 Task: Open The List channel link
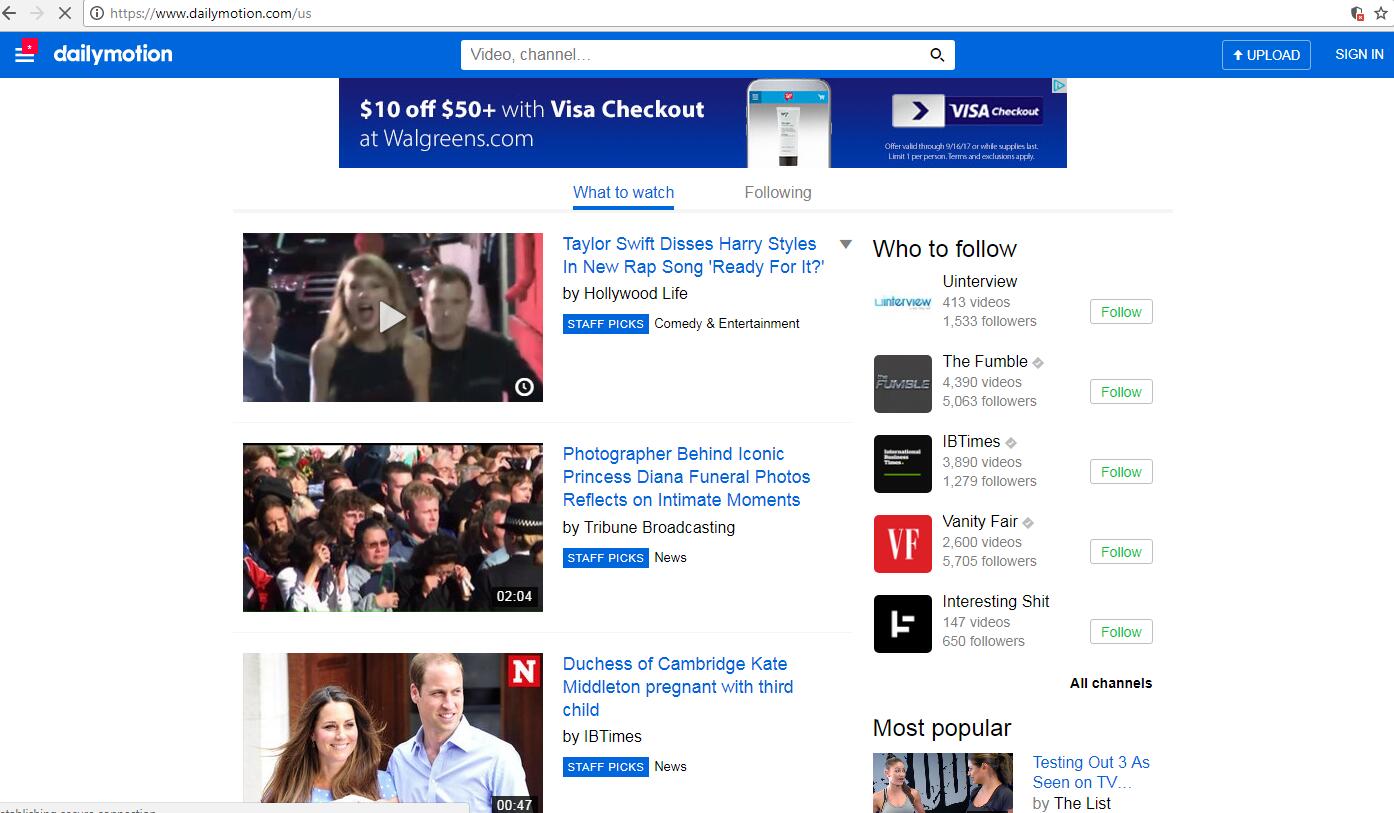coord(1082,803)
